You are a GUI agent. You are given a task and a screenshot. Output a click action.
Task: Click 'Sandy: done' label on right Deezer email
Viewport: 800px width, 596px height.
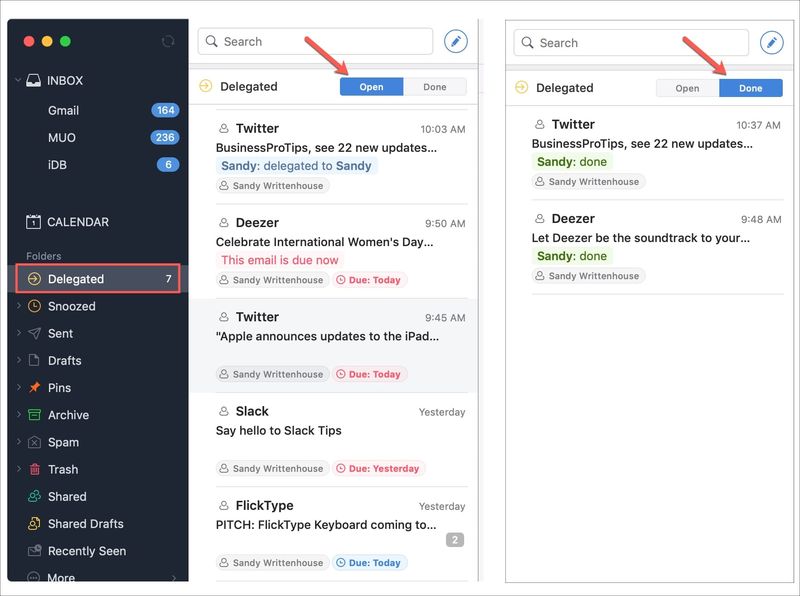pyautogui.click(x=572, y=256)
